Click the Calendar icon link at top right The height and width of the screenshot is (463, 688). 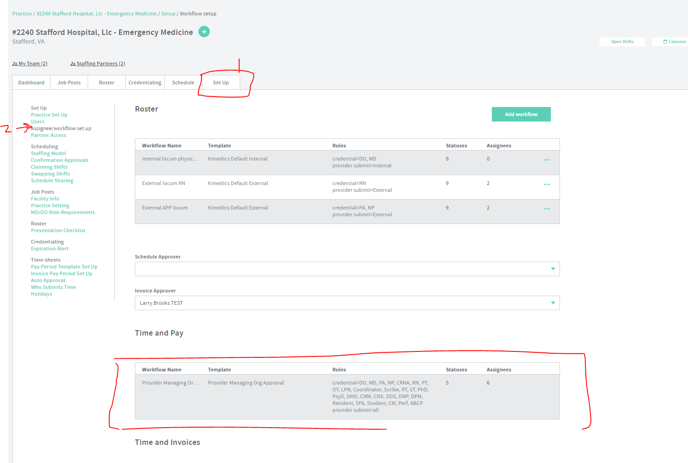click(665, 42)
